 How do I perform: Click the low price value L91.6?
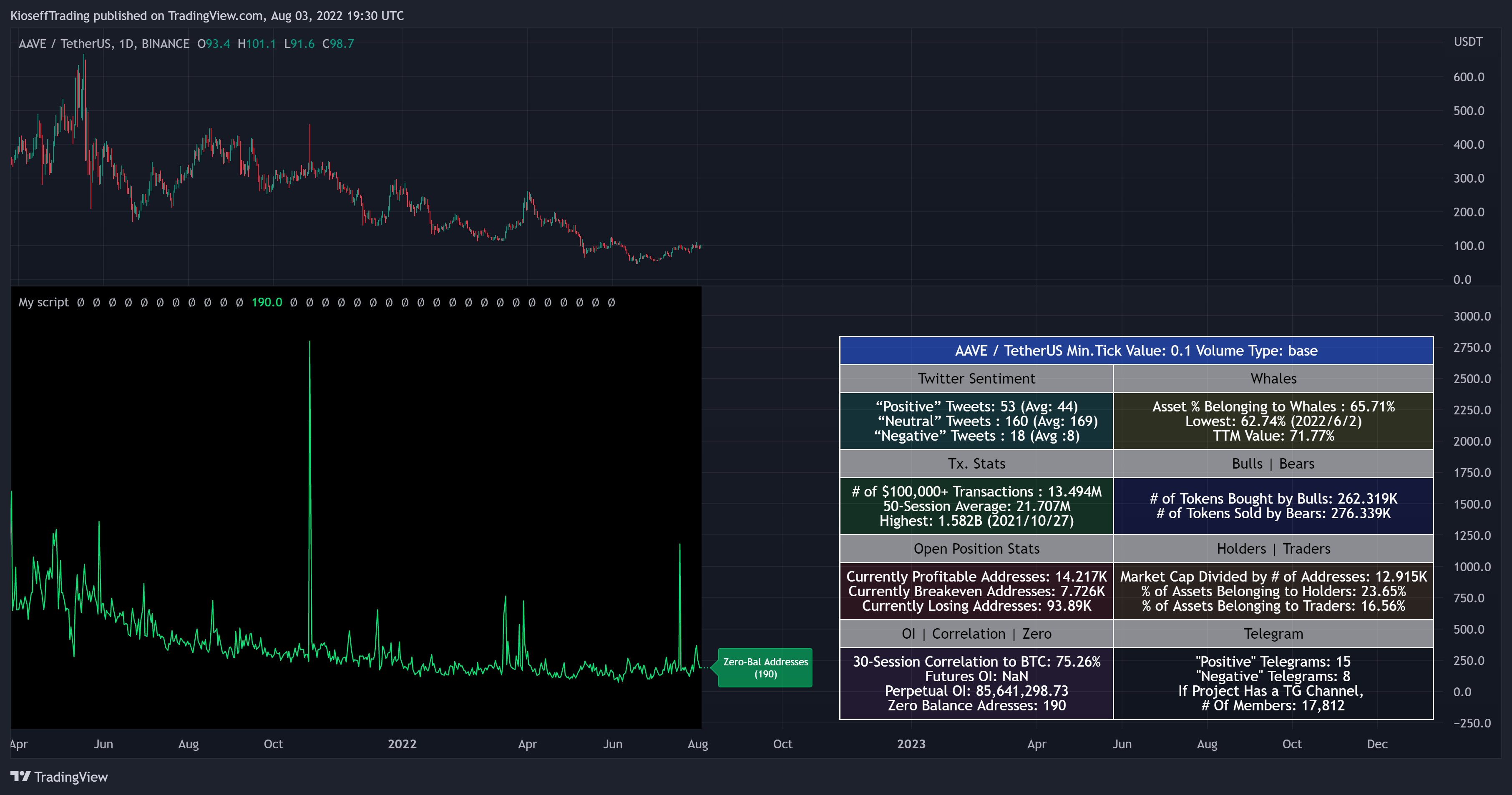[x=299, y=43]
